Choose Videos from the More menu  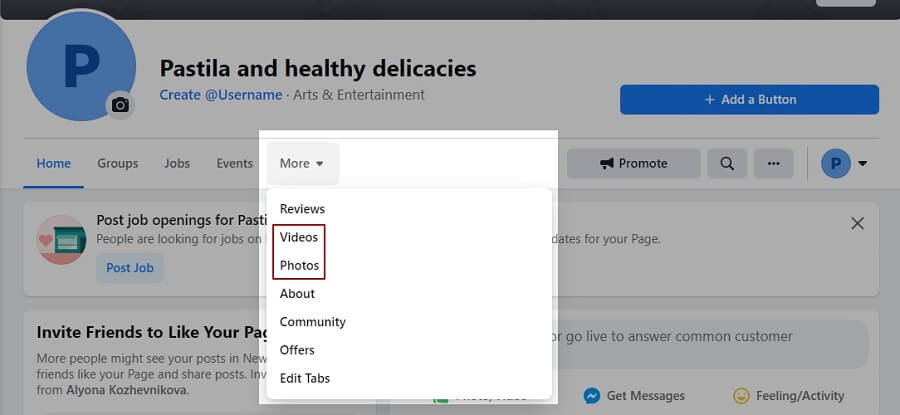click(x=299, y=237)
